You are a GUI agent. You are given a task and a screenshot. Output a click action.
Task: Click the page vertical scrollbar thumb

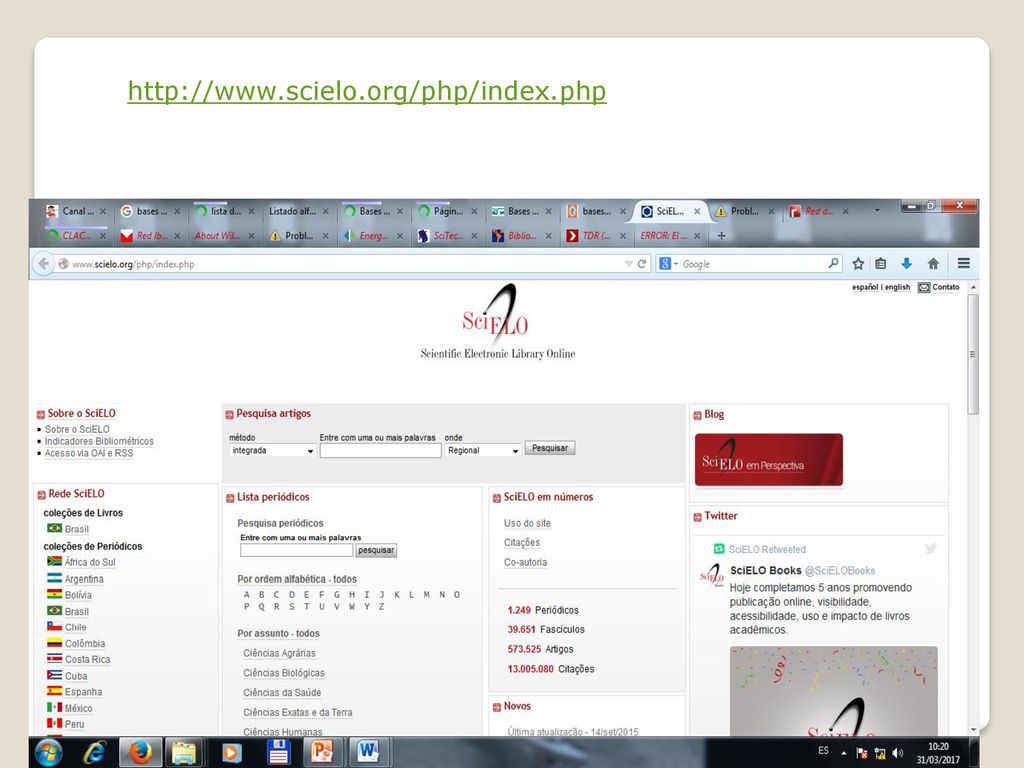[973, 354]
